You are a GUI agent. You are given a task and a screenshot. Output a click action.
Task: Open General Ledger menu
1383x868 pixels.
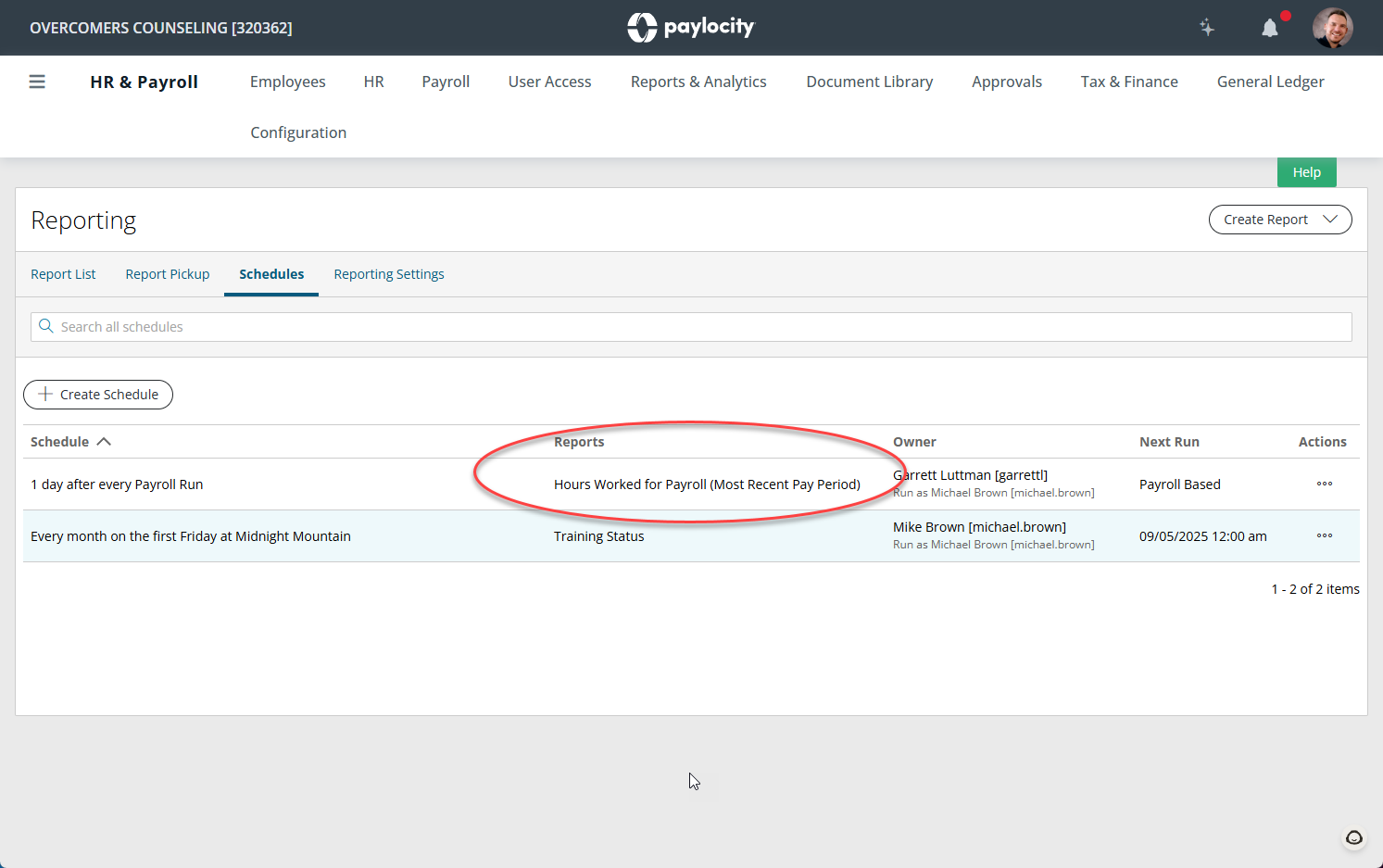coord(1271,82)
